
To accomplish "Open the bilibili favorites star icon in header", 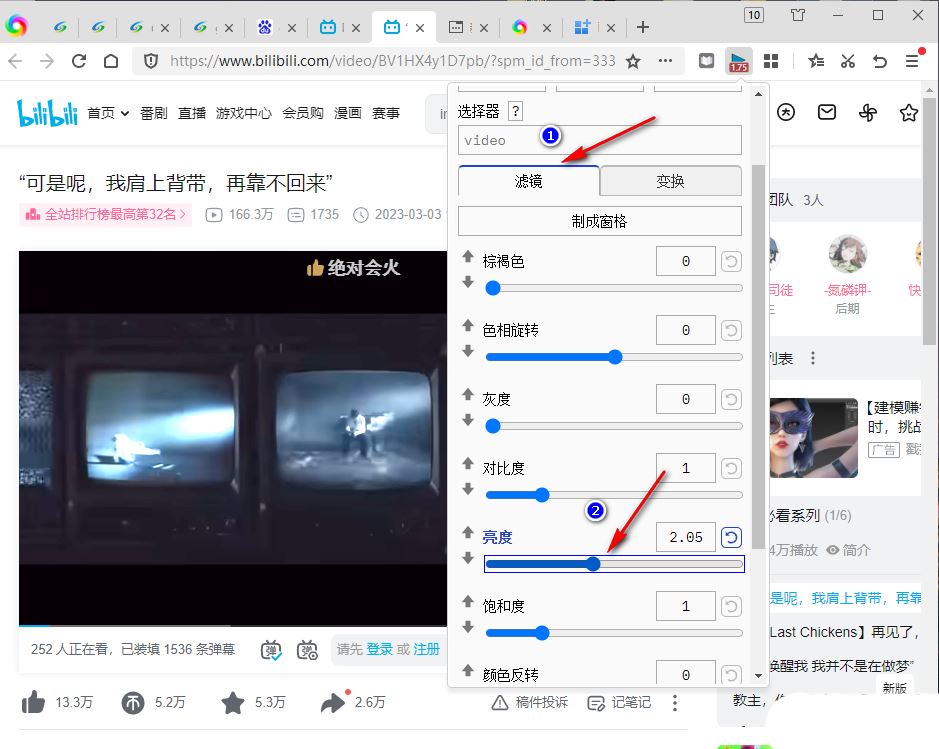I will [x=908, y=113].
